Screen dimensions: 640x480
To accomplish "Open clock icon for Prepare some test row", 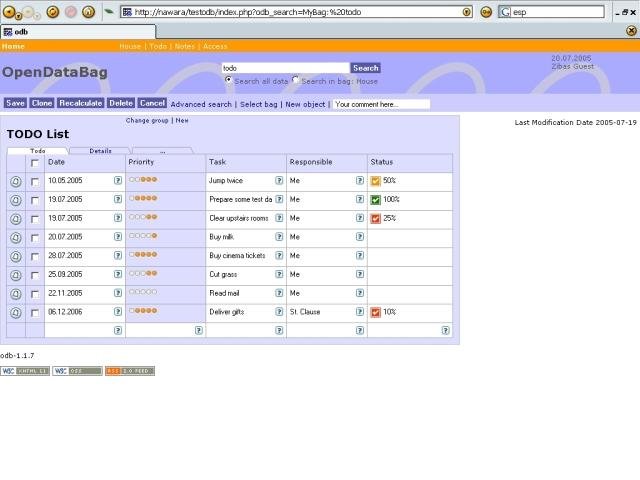I will 16,200.
